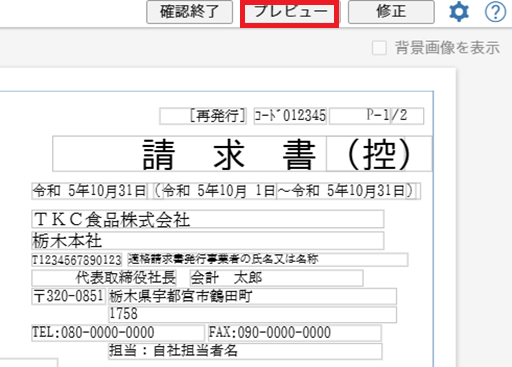
Task: Enable the 背景画像を表示 checkbox
Action: click(379, 48)
